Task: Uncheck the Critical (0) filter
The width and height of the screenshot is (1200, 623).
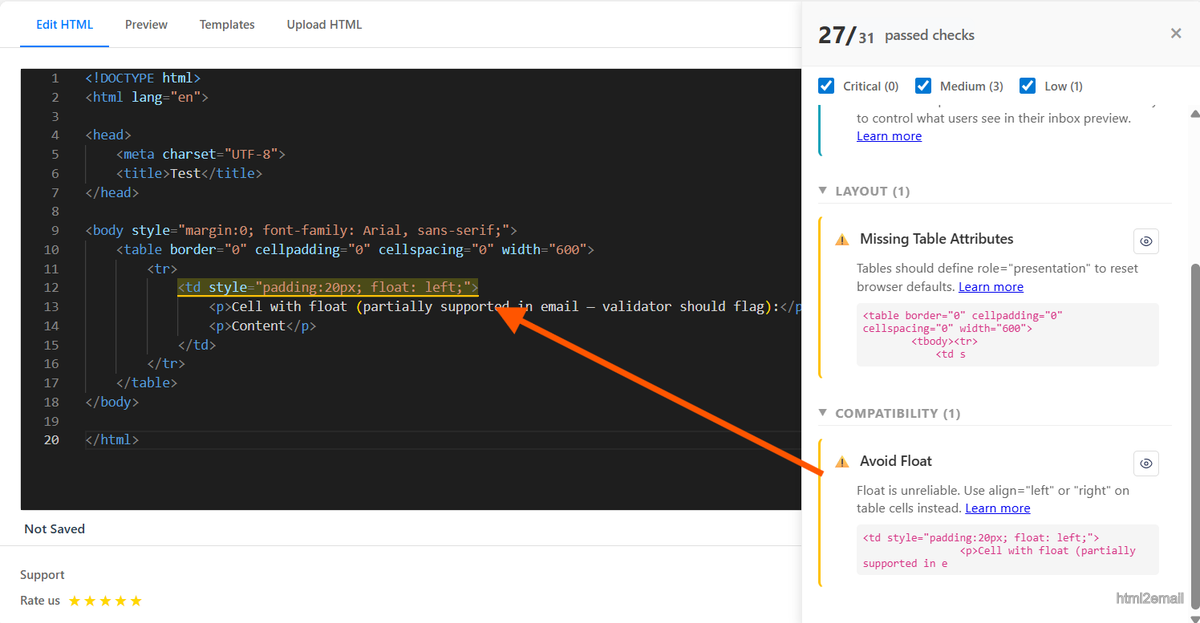Action: 826,85
